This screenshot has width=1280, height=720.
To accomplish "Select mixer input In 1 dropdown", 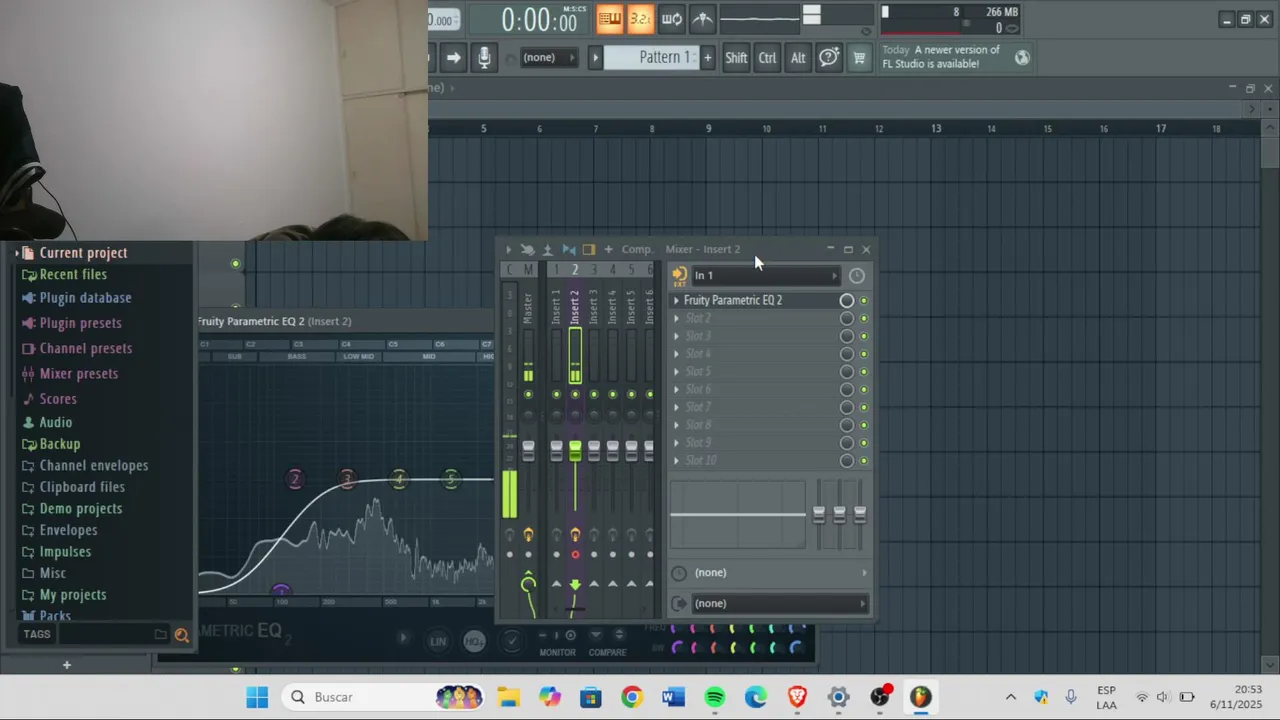I will coord(765,276).
